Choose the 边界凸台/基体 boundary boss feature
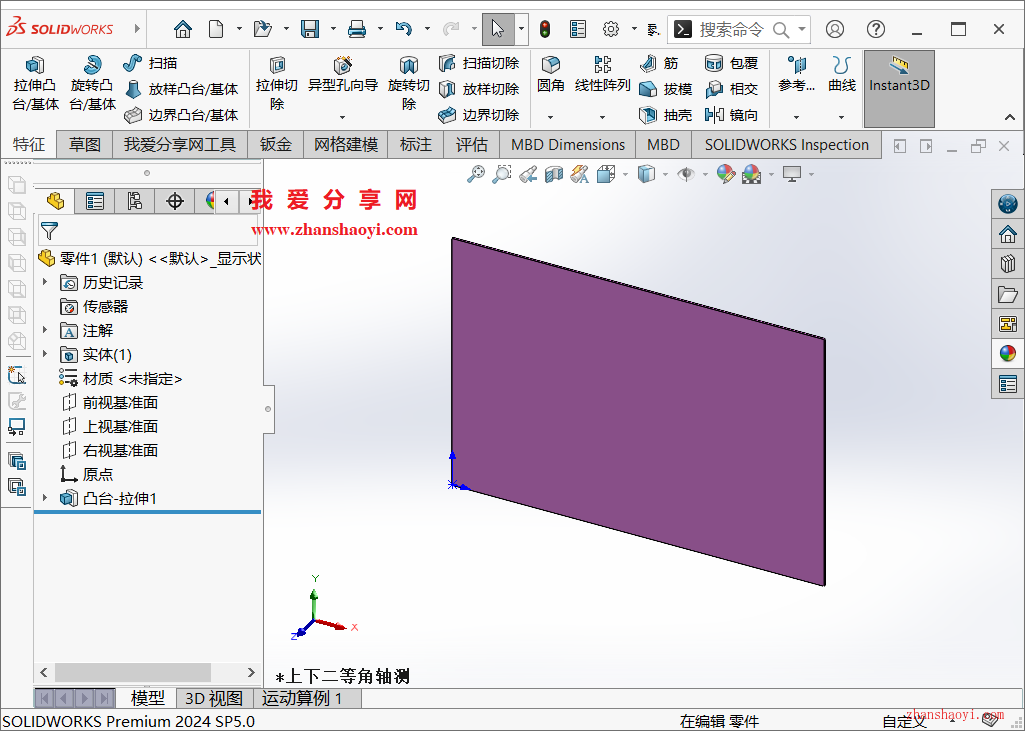This screenshot has height=731, width=1025. click(180, 115)
